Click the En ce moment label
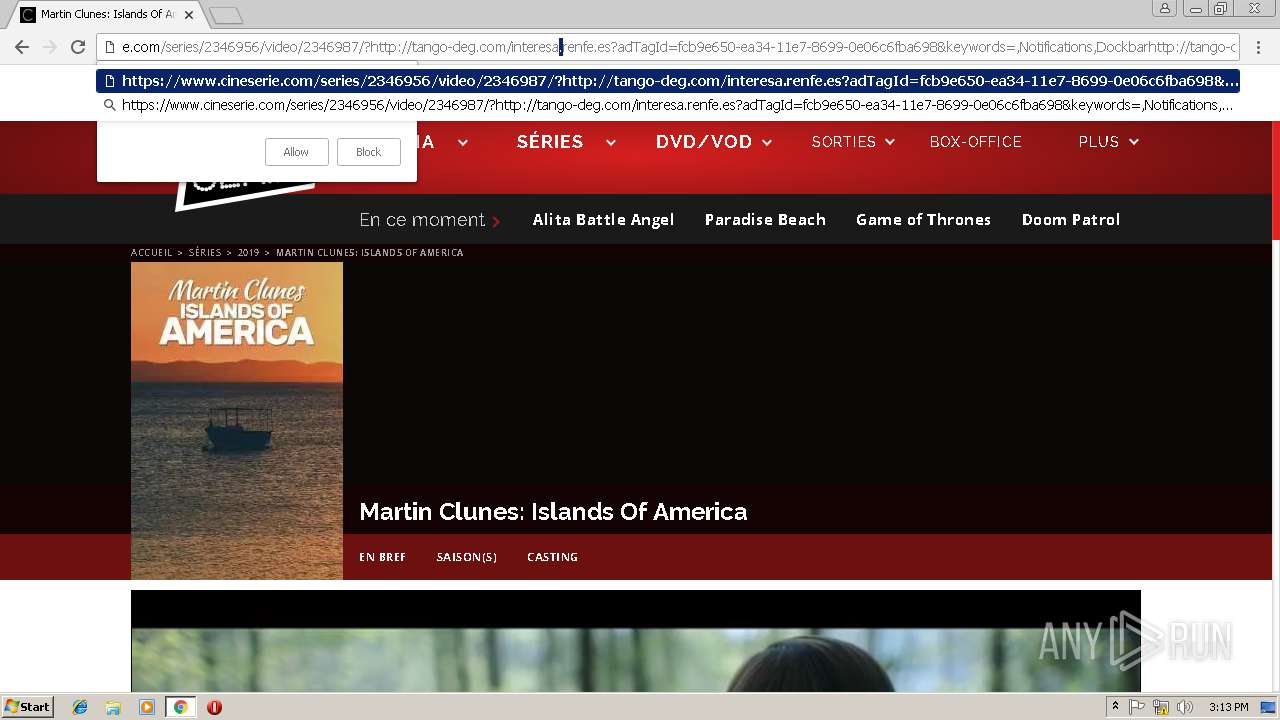Image resolution: width=1280 pixels, height=720 pixels. point(422,219)
